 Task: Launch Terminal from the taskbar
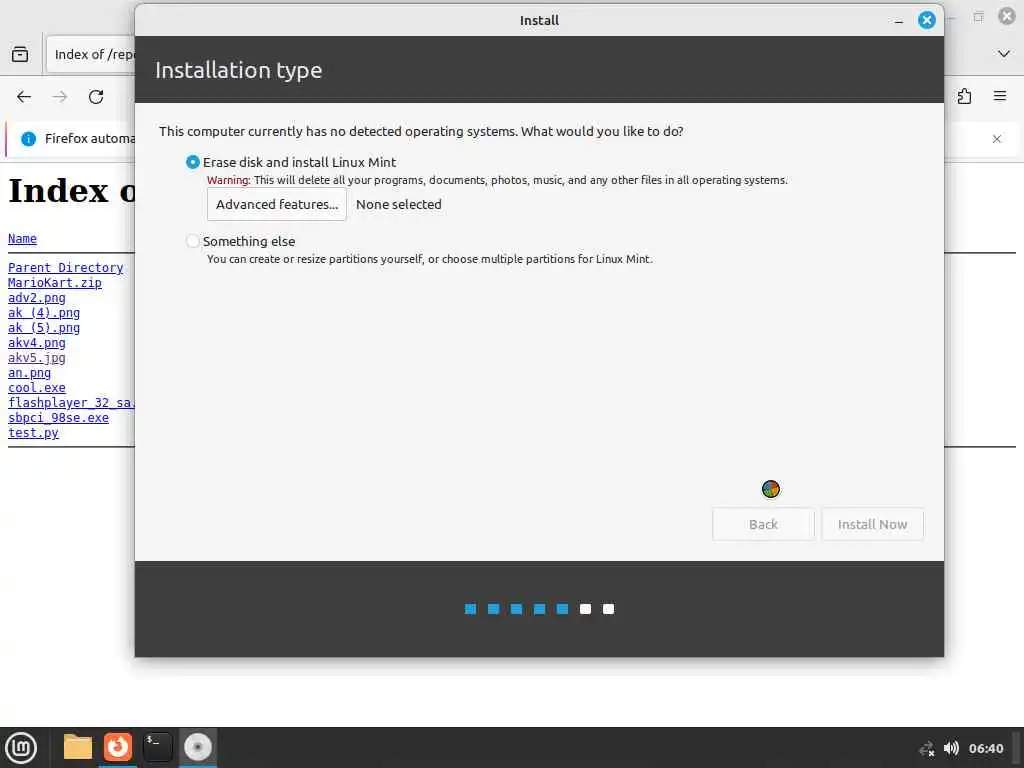coord(157,747)
